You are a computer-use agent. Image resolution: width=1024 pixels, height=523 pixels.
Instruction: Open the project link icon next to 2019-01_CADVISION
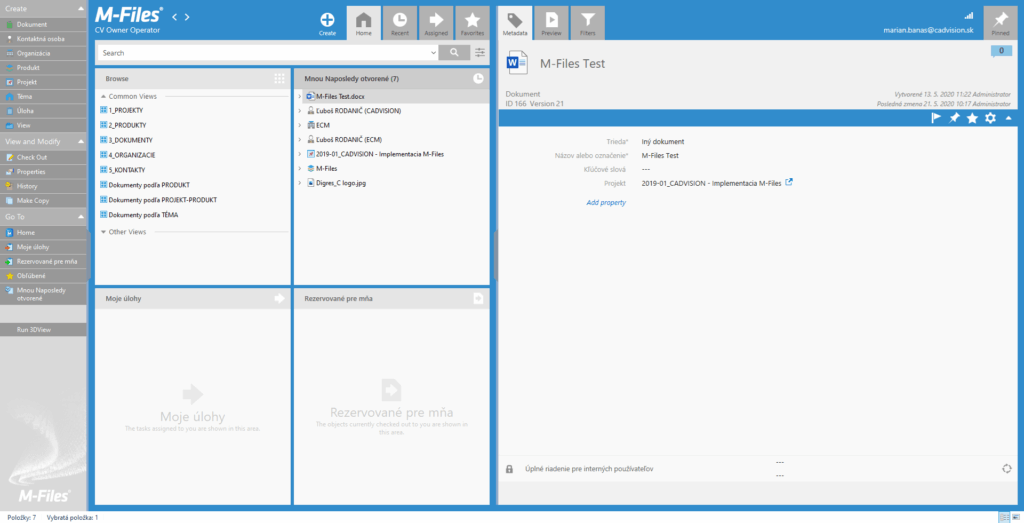(789, 183)
